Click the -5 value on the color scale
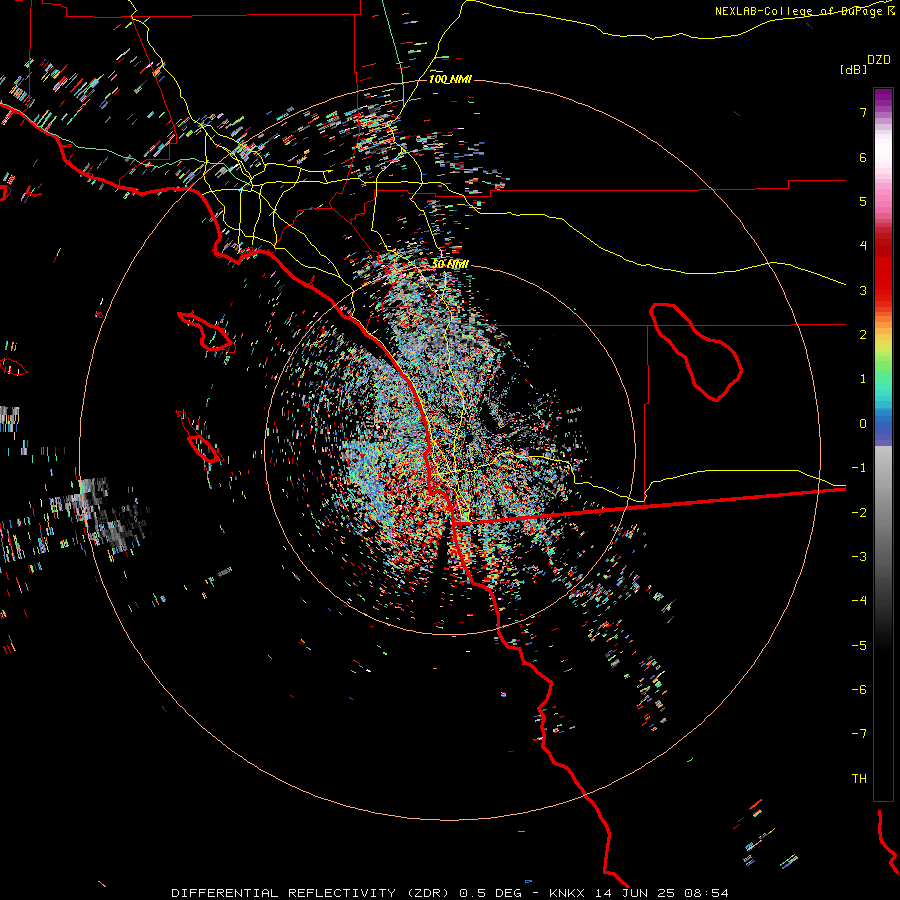This screenshot has width=900, height=900. (x=859, y=646)
